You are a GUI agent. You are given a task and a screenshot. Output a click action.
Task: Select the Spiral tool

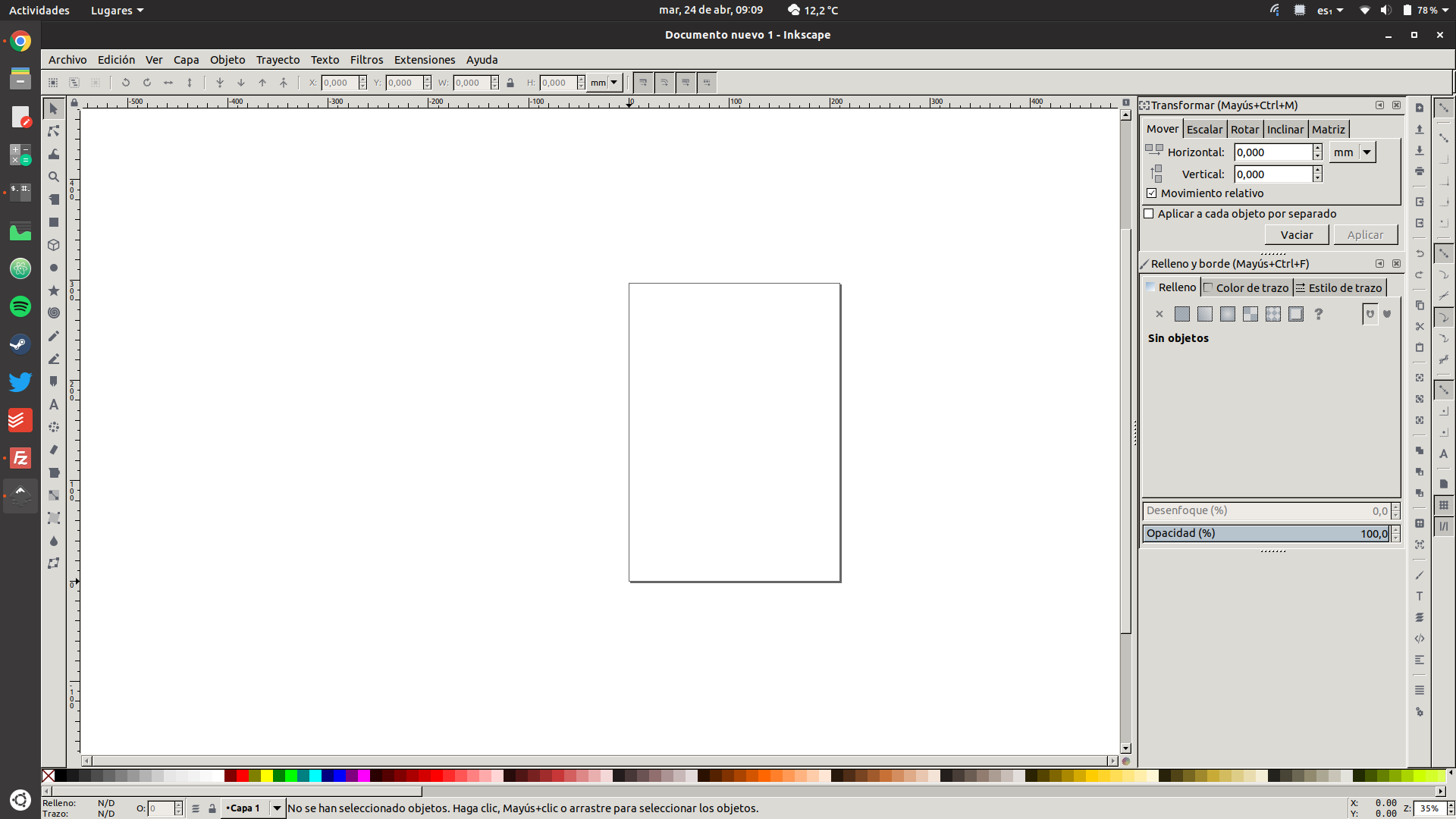pos(54,312)
